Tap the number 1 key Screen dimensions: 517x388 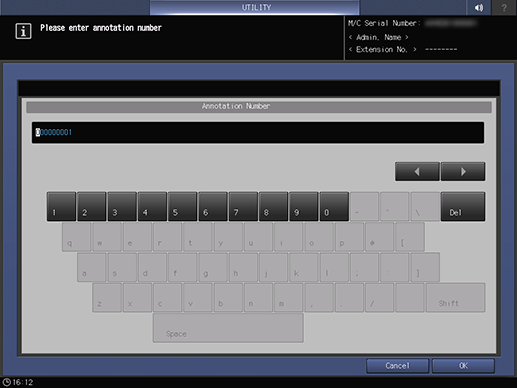[61, 206]
